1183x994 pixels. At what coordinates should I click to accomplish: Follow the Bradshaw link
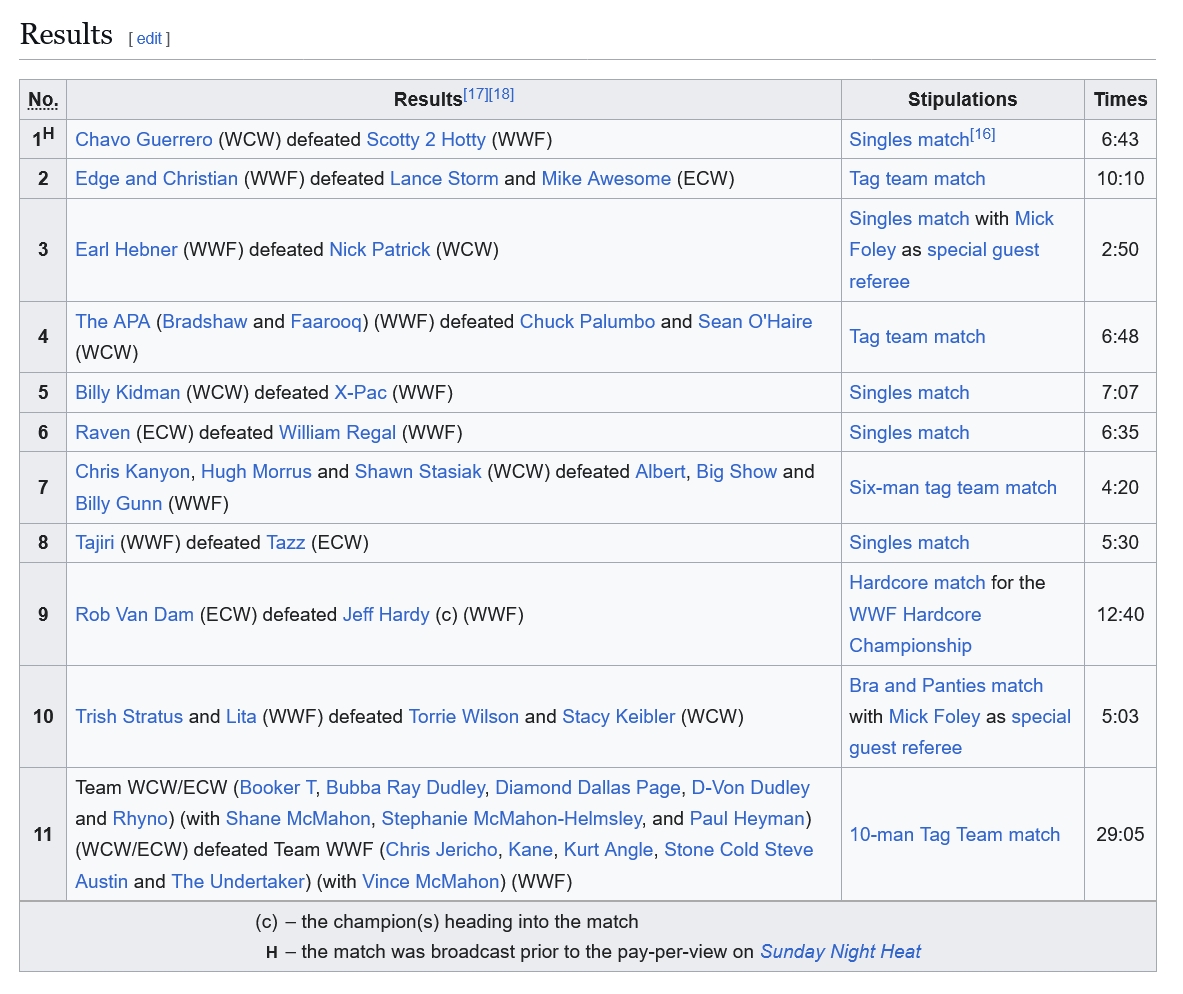point(204,322)
